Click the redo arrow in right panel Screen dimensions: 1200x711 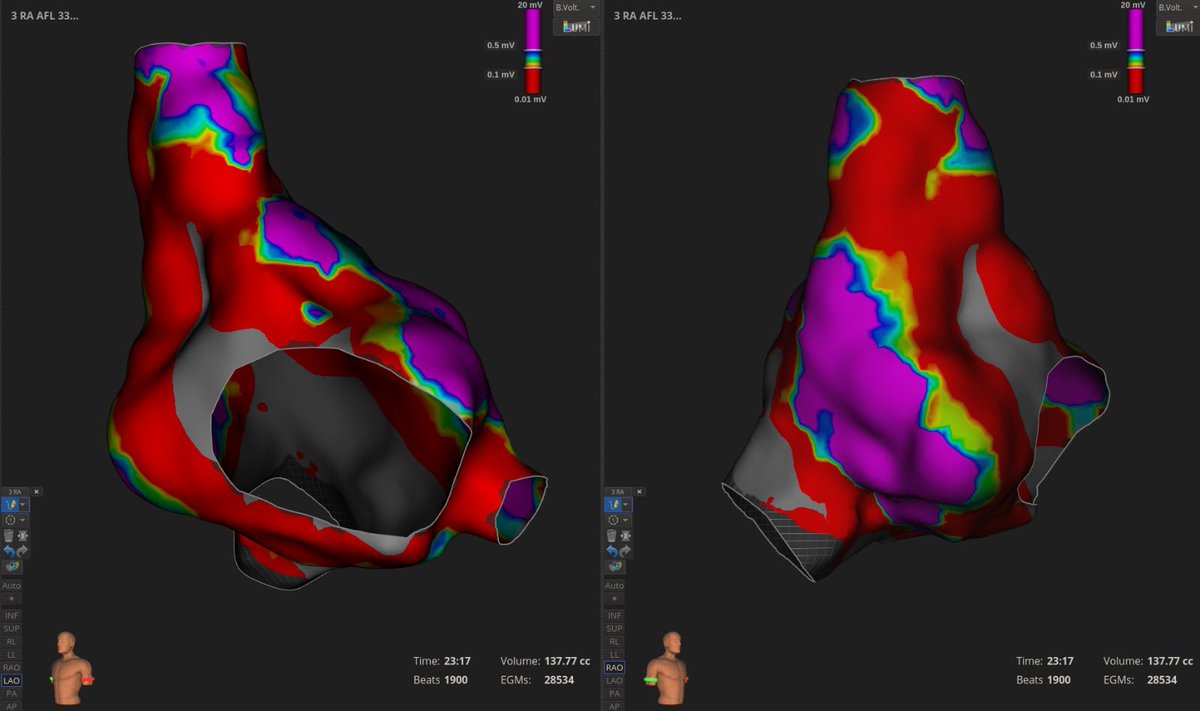(x=626, y=551)
